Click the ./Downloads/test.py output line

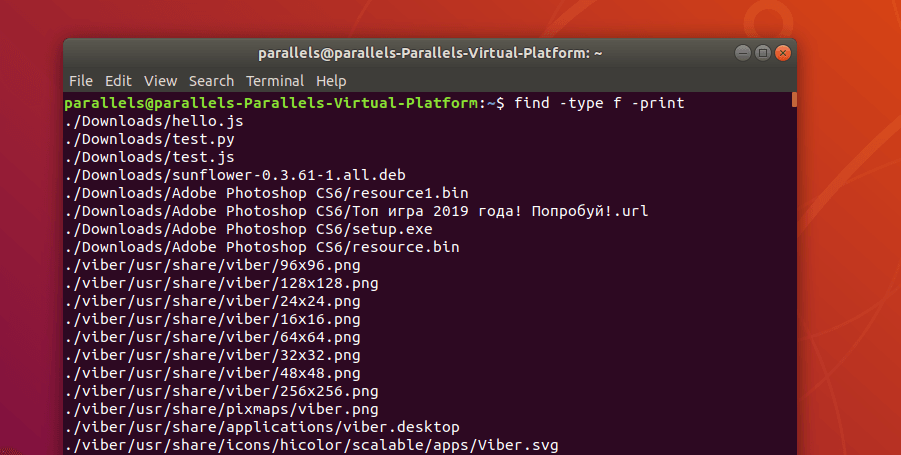pos(149,139)
